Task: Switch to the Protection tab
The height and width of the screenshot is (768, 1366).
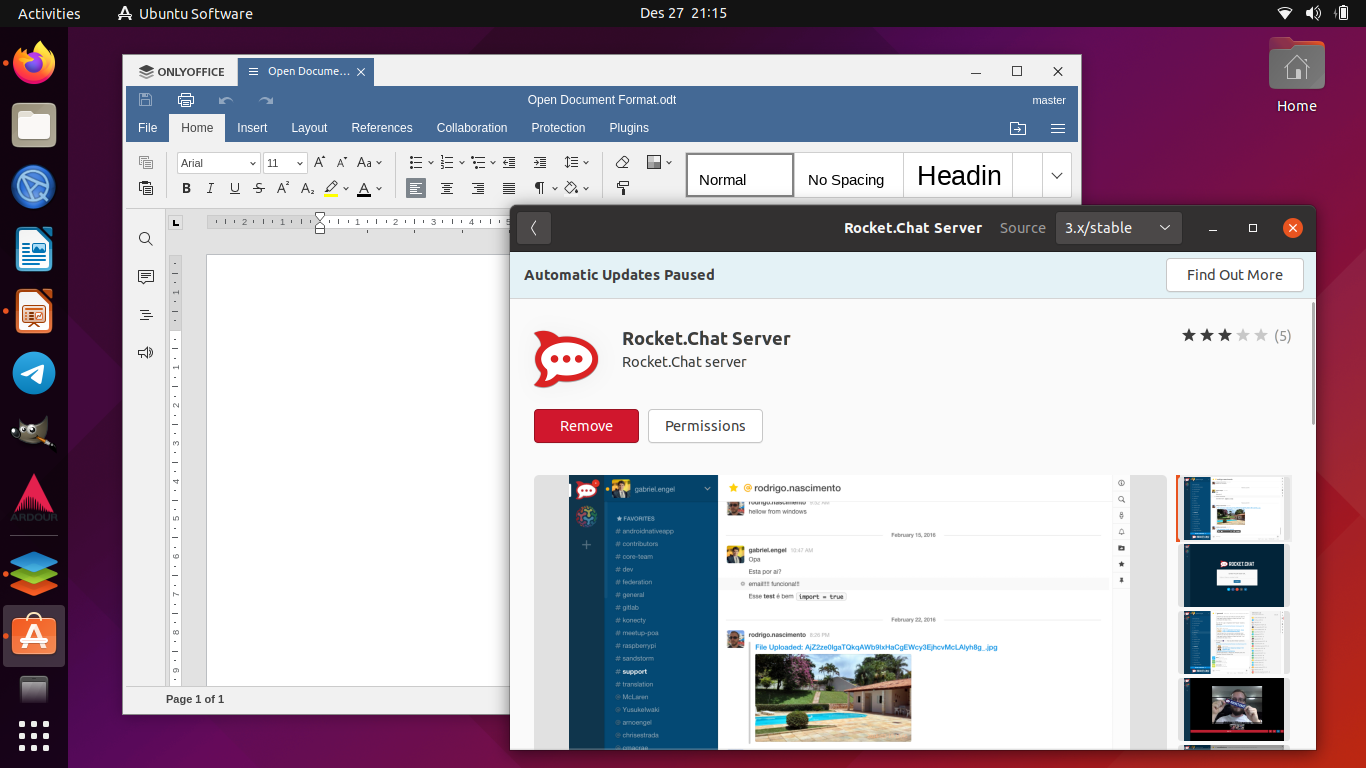Action: (x=558, y=128)
